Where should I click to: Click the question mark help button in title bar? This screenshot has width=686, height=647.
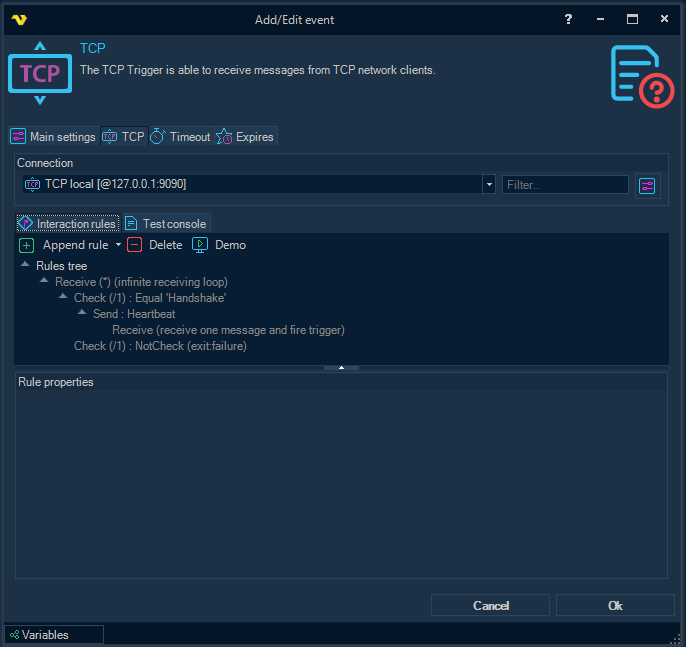(x=569, y=19)
